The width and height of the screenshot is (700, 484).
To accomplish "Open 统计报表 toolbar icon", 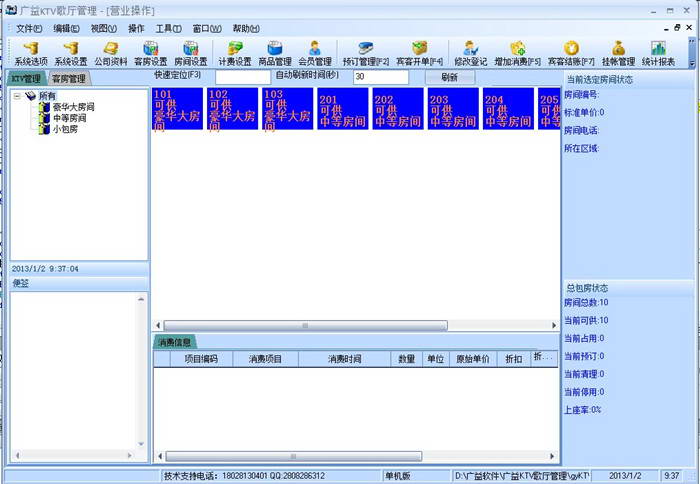I will tap(658, 54).
